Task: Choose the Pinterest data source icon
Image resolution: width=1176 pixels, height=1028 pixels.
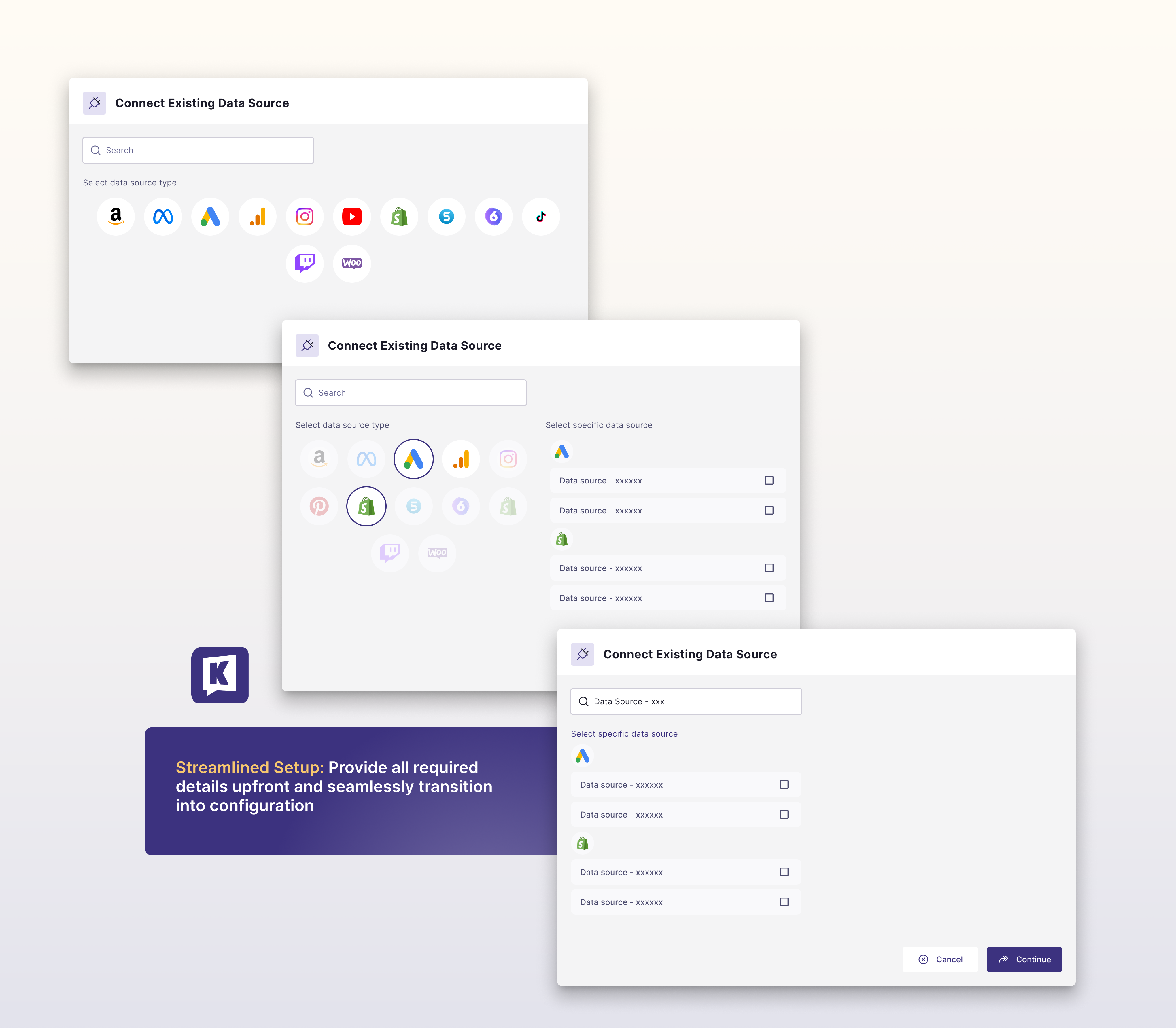Action: coord(319,506)
